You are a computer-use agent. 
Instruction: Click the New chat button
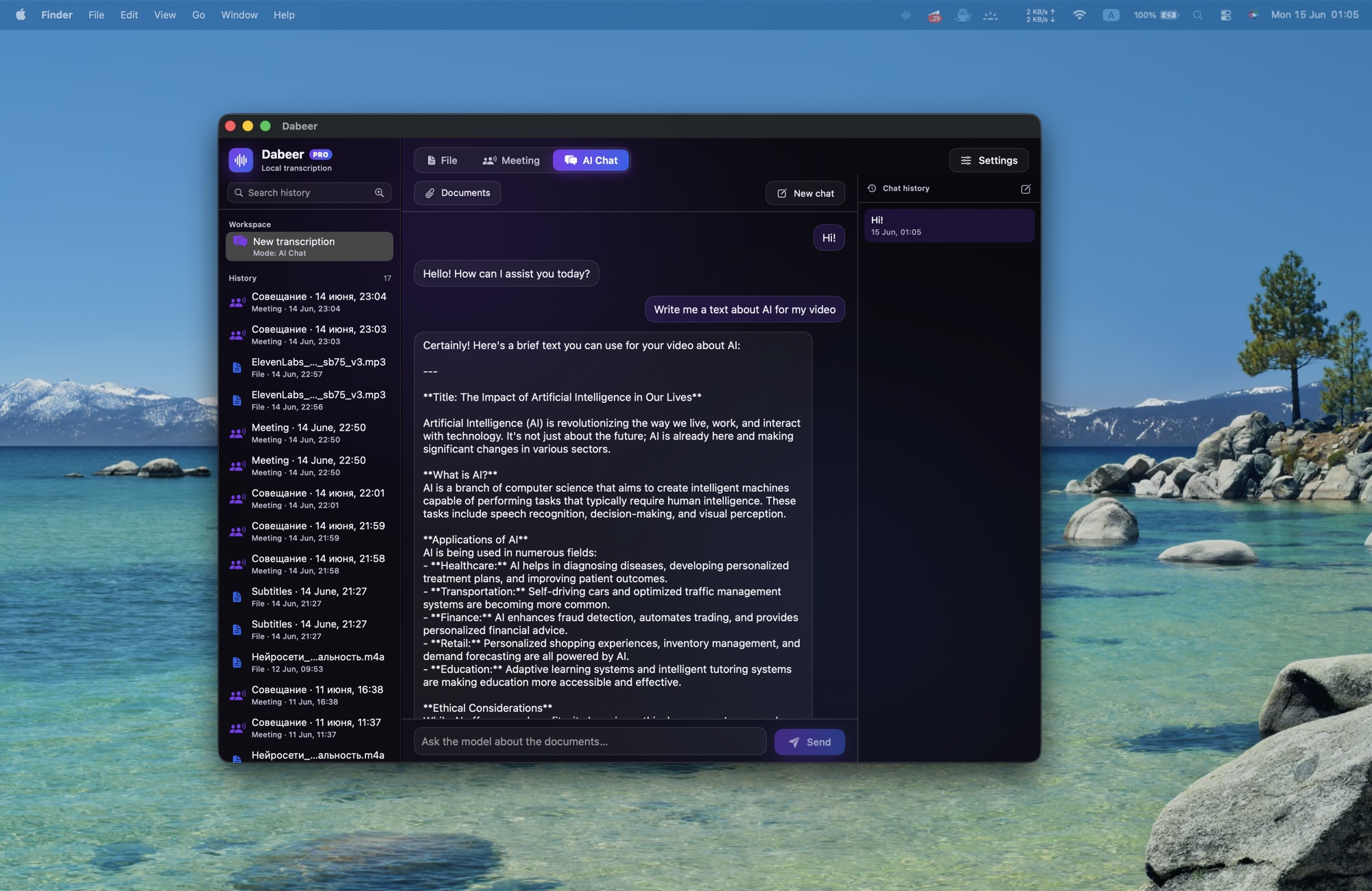[805, 193]
